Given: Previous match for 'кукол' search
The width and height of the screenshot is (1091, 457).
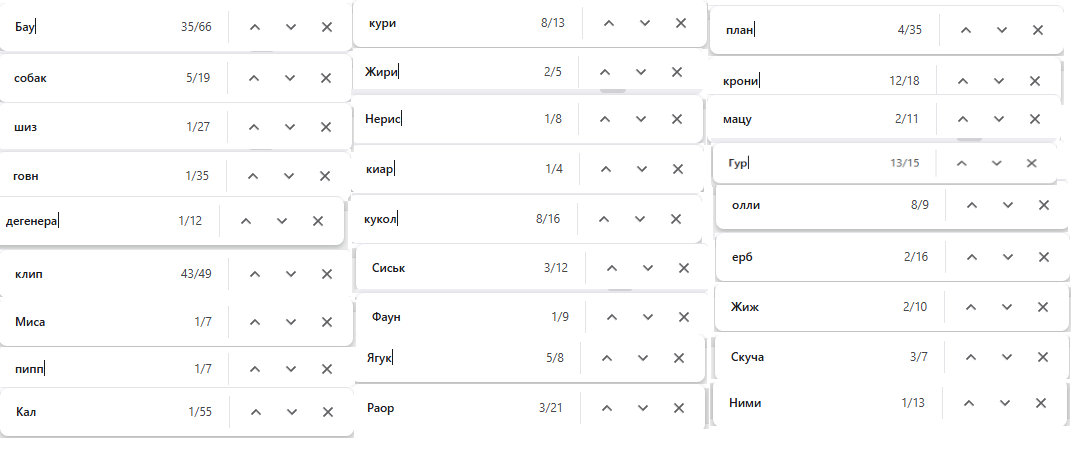Looking at the screenshot, I should click(x=606, y=218).
